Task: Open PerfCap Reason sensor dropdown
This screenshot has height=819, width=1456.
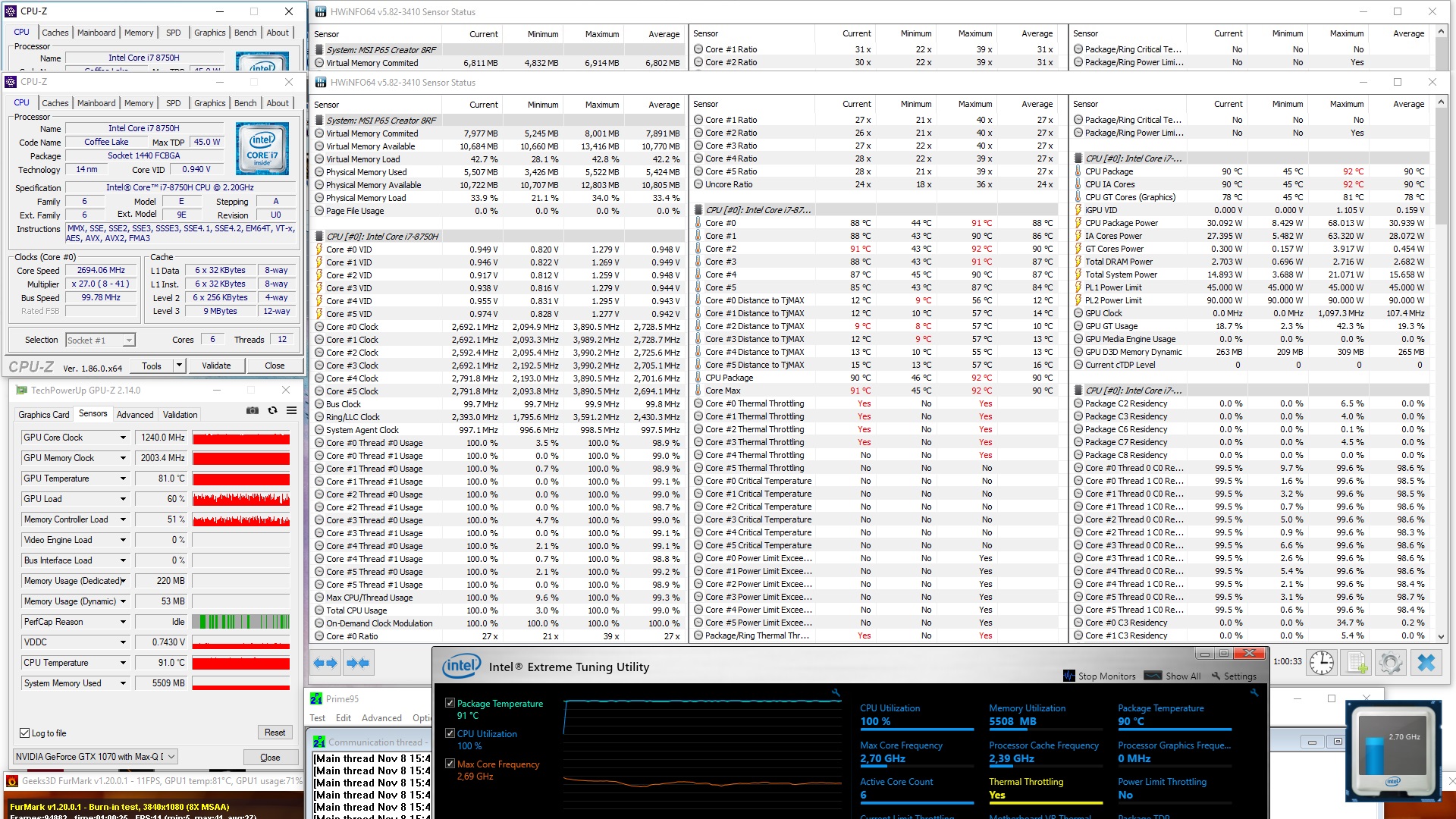Action: coord(123,622)
